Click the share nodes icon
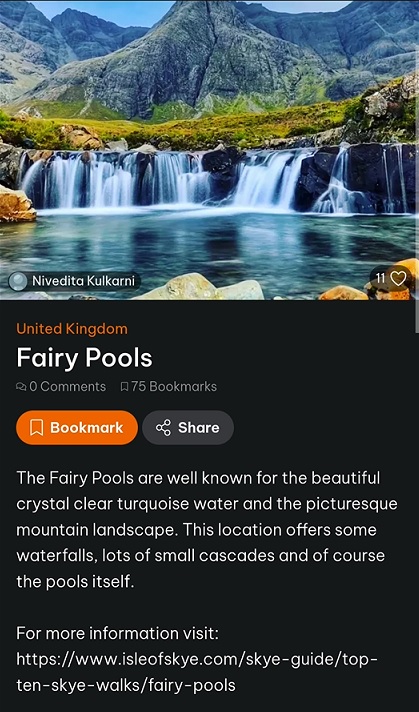This screenshot has width=419, height=712. coord(163,428)
